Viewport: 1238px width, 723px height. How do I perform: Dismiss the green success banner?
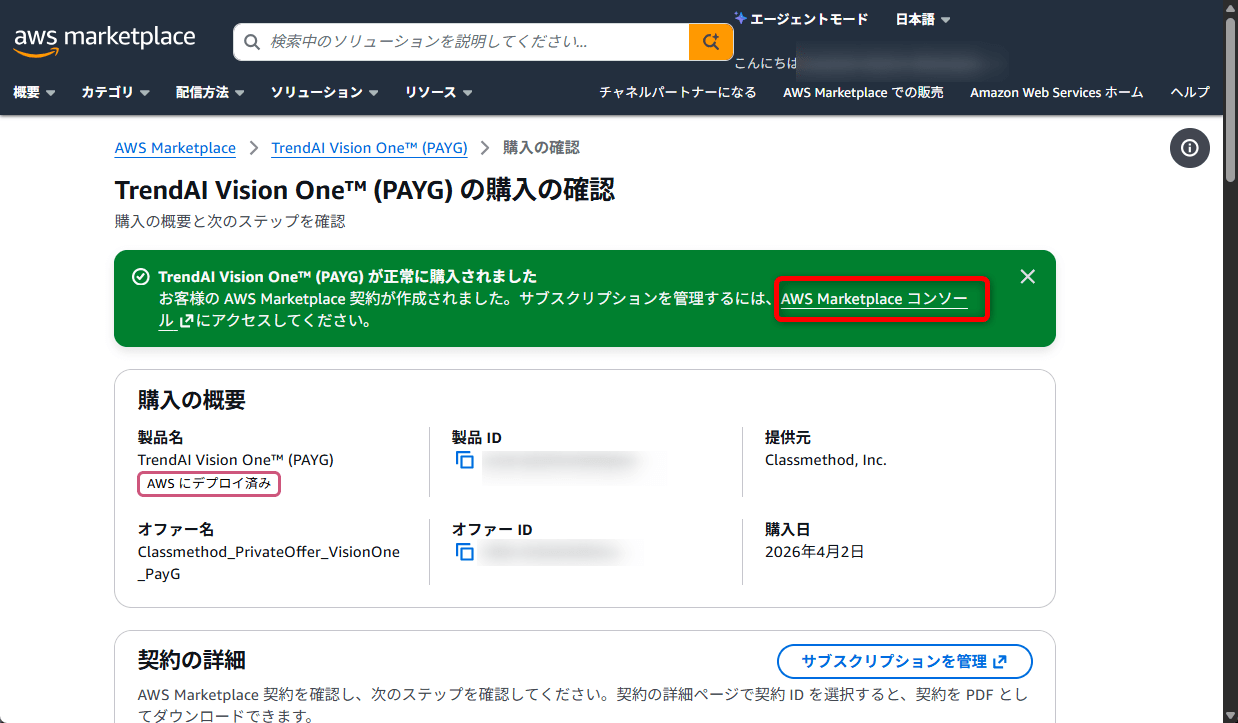click(x=1027, y=277)
